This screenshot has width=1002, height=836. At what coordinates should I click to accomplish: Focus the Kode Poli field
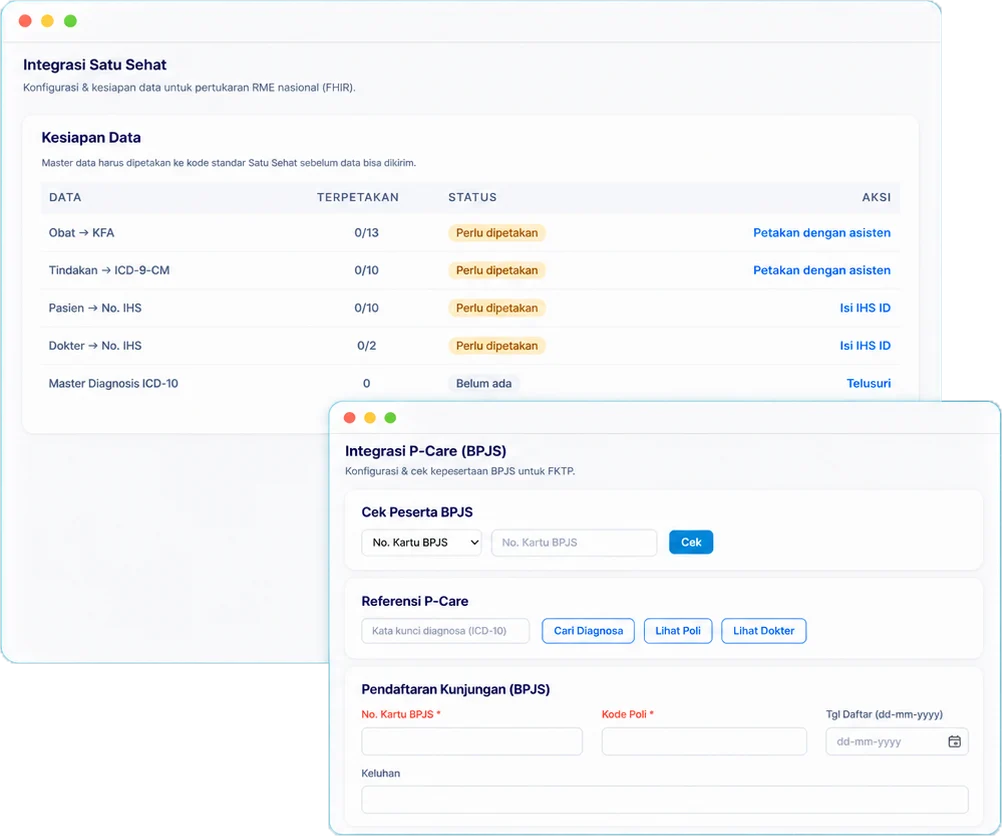tap(704, 741)
